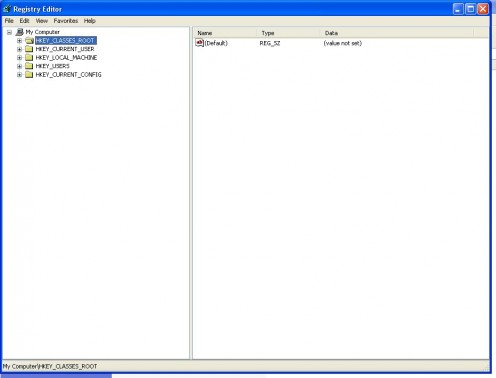Sort values by the Data column header
Screen dimensions: 496x378
pyautogui.click(x=397, y=33)
